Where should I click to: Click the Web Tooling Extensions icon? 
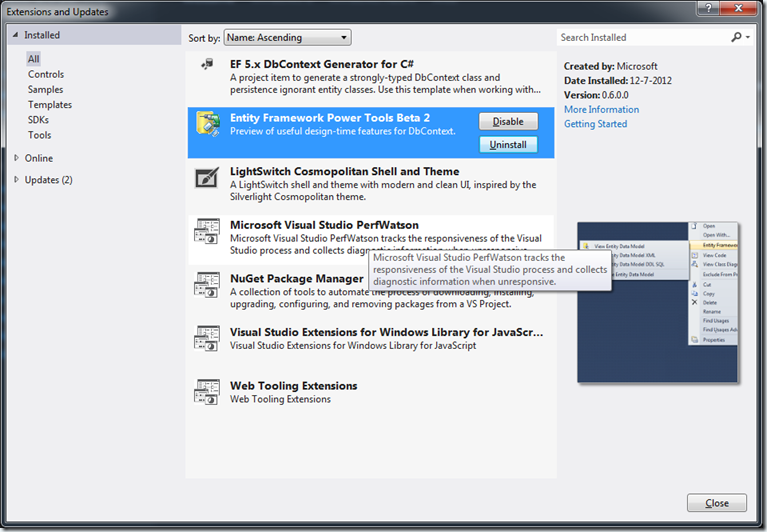pyautogui.click(x=207, y=392)
